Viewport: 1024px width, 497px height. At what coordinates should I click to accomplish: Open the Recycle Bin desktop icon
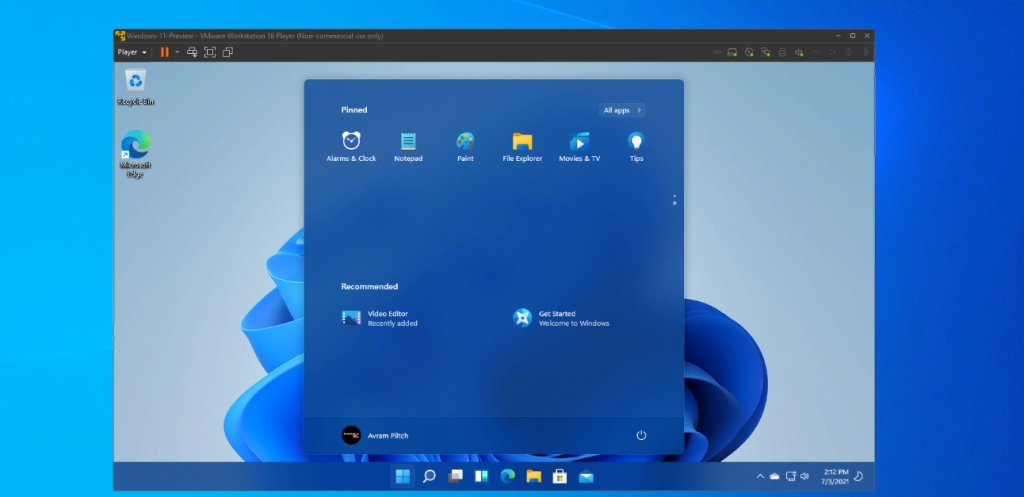click(135, 87)
